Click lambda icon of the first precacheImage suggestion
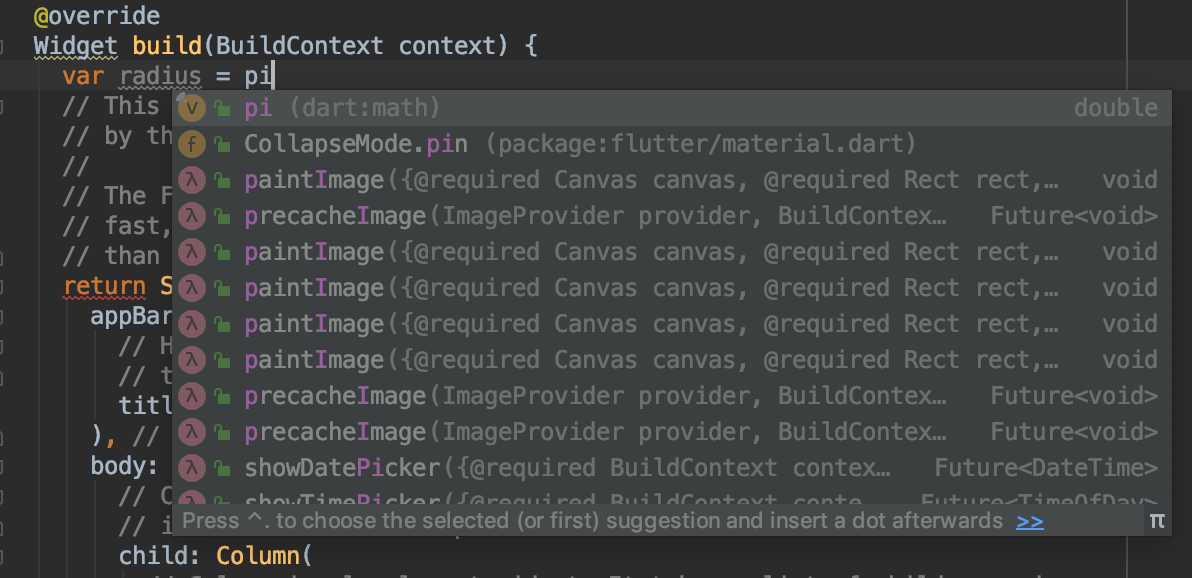The height and width of the screenshot is (578, 1192). point(192,216)
